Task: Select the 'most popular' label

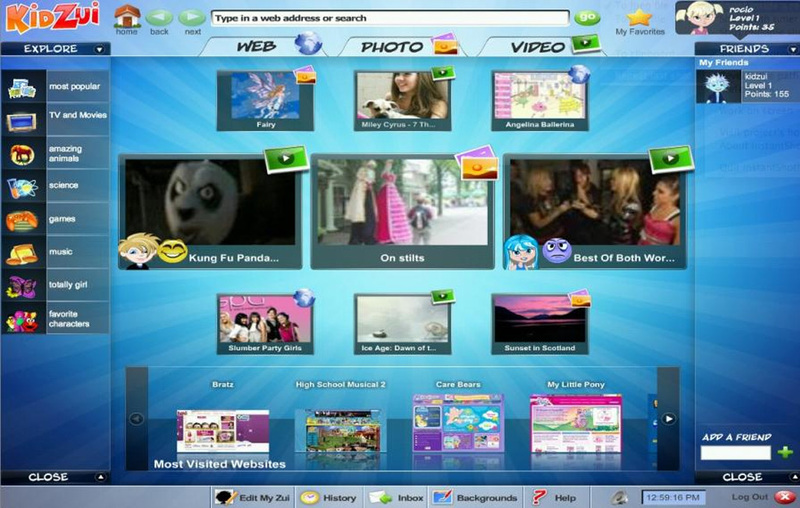Action: 74,87
